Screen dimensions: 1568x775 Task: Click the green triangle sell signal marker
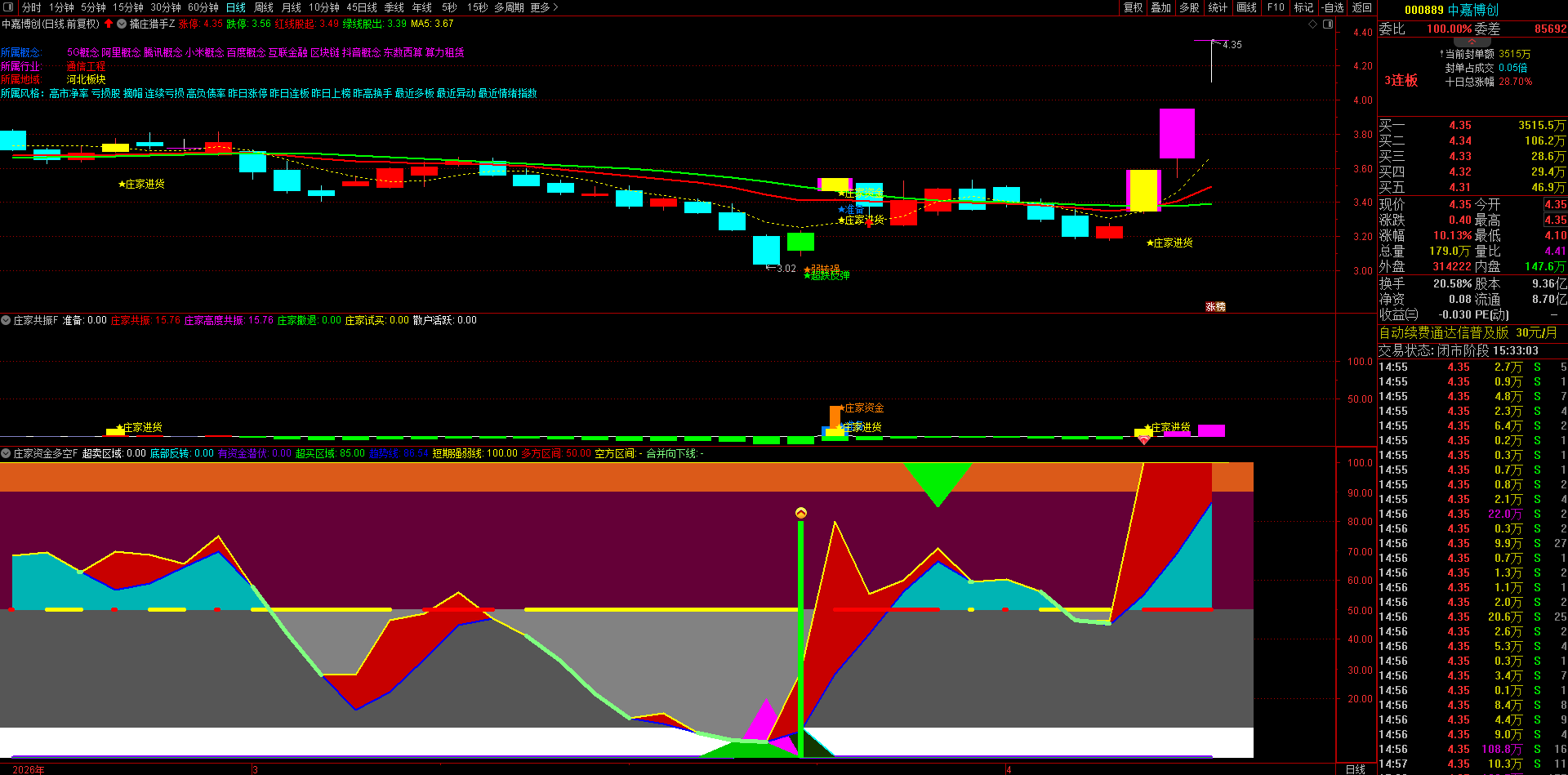tap(938, 483)
